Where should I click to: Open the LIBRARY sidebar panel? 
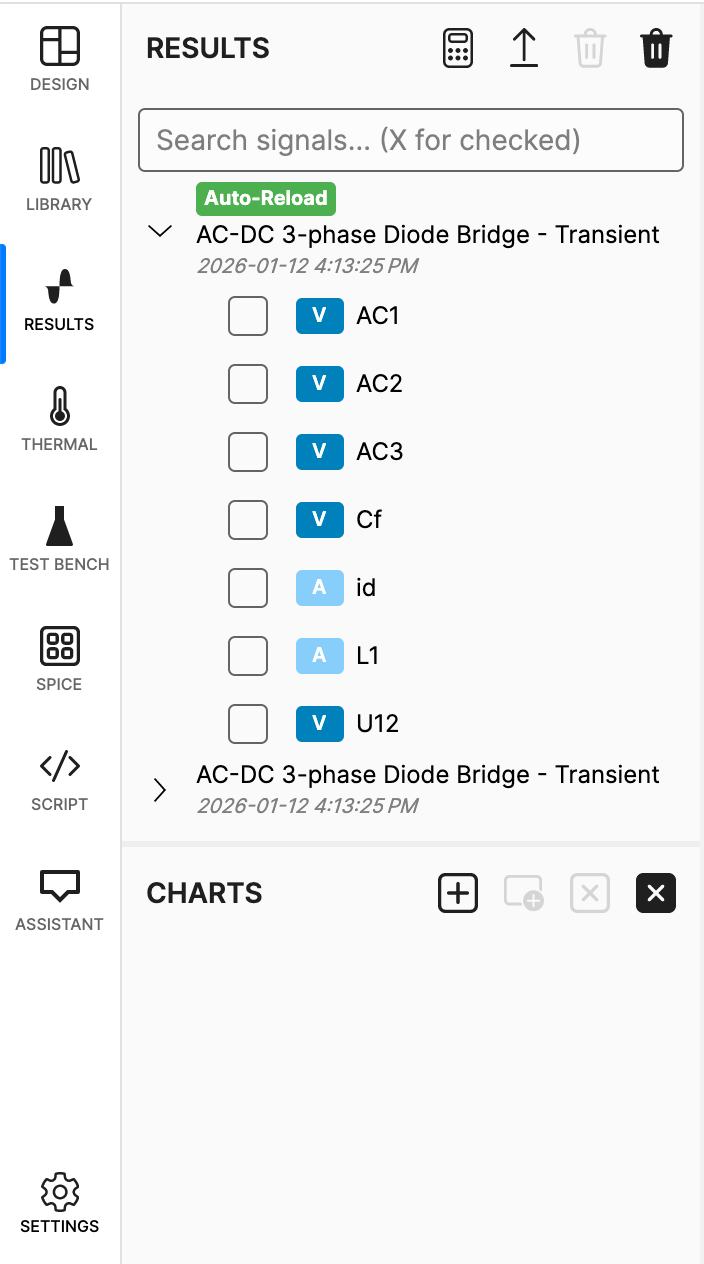(59, 177)
